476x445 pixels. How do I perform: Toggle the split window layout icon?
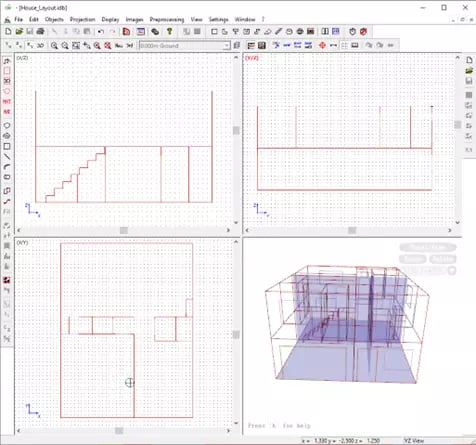(x=325, y=32)
